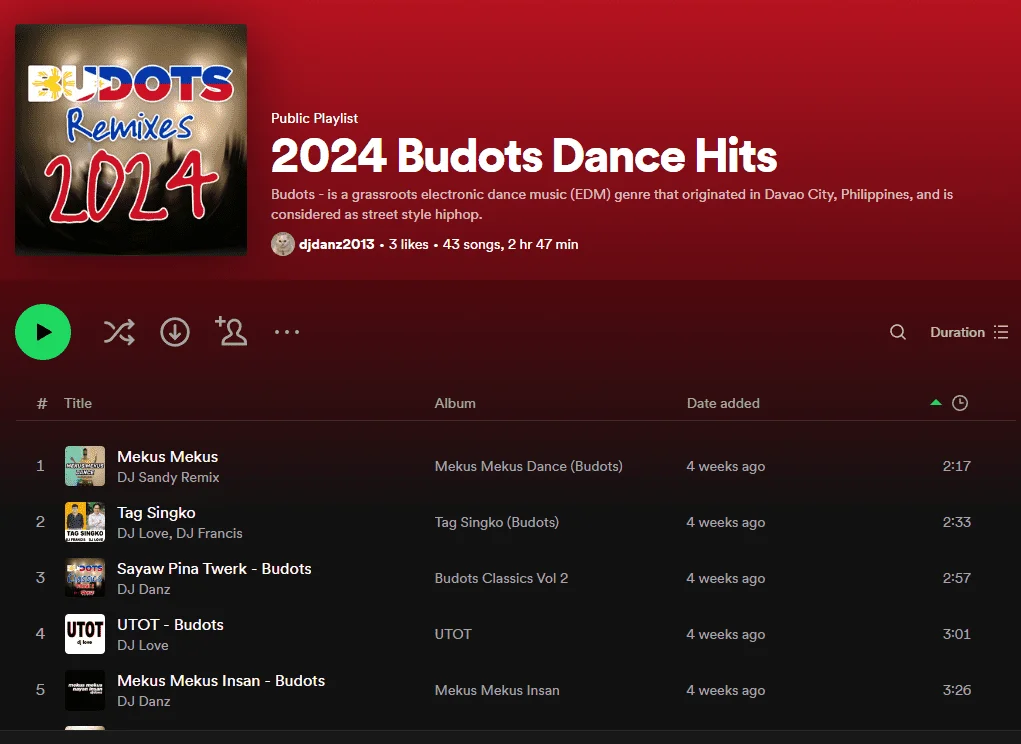Viewport: 1021px width, 744px height.
Task: Click the Tag Singko track thumbnail
Action: 85,522
